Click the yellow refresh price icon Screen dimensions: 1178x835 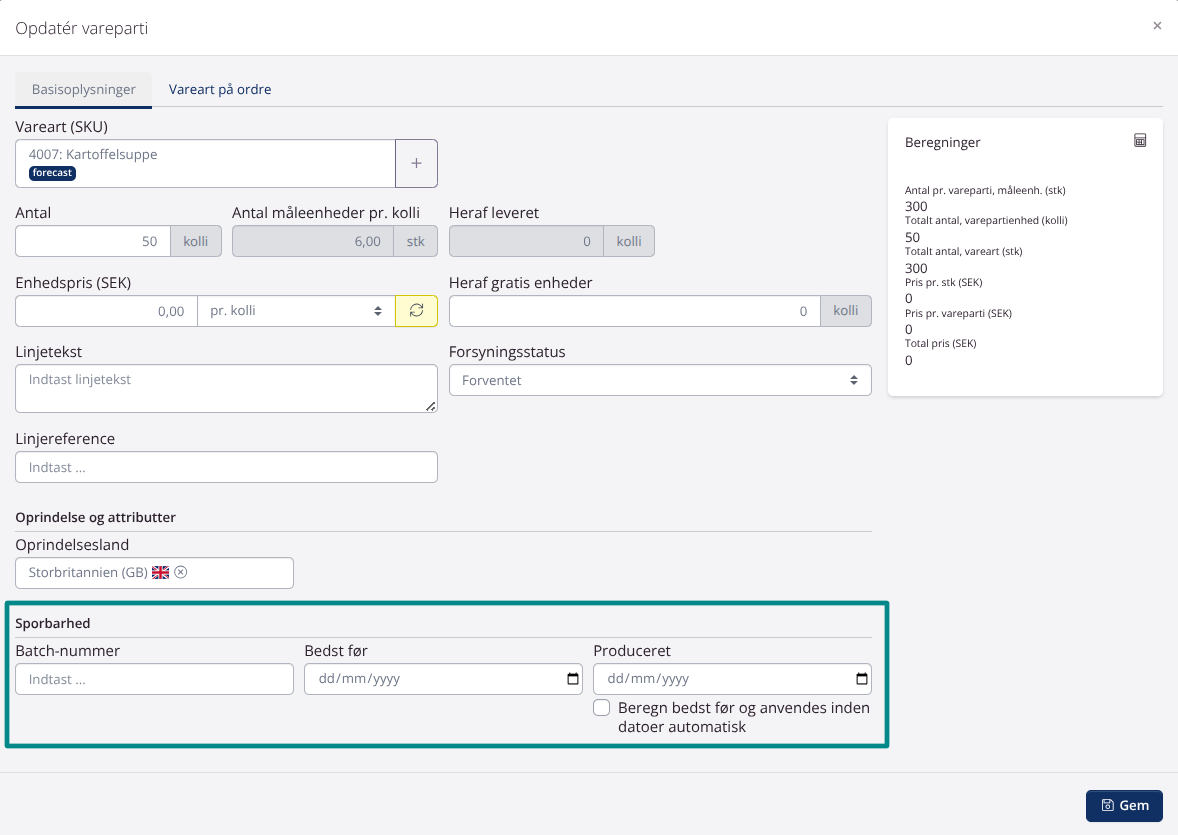[x=416, y=311]
